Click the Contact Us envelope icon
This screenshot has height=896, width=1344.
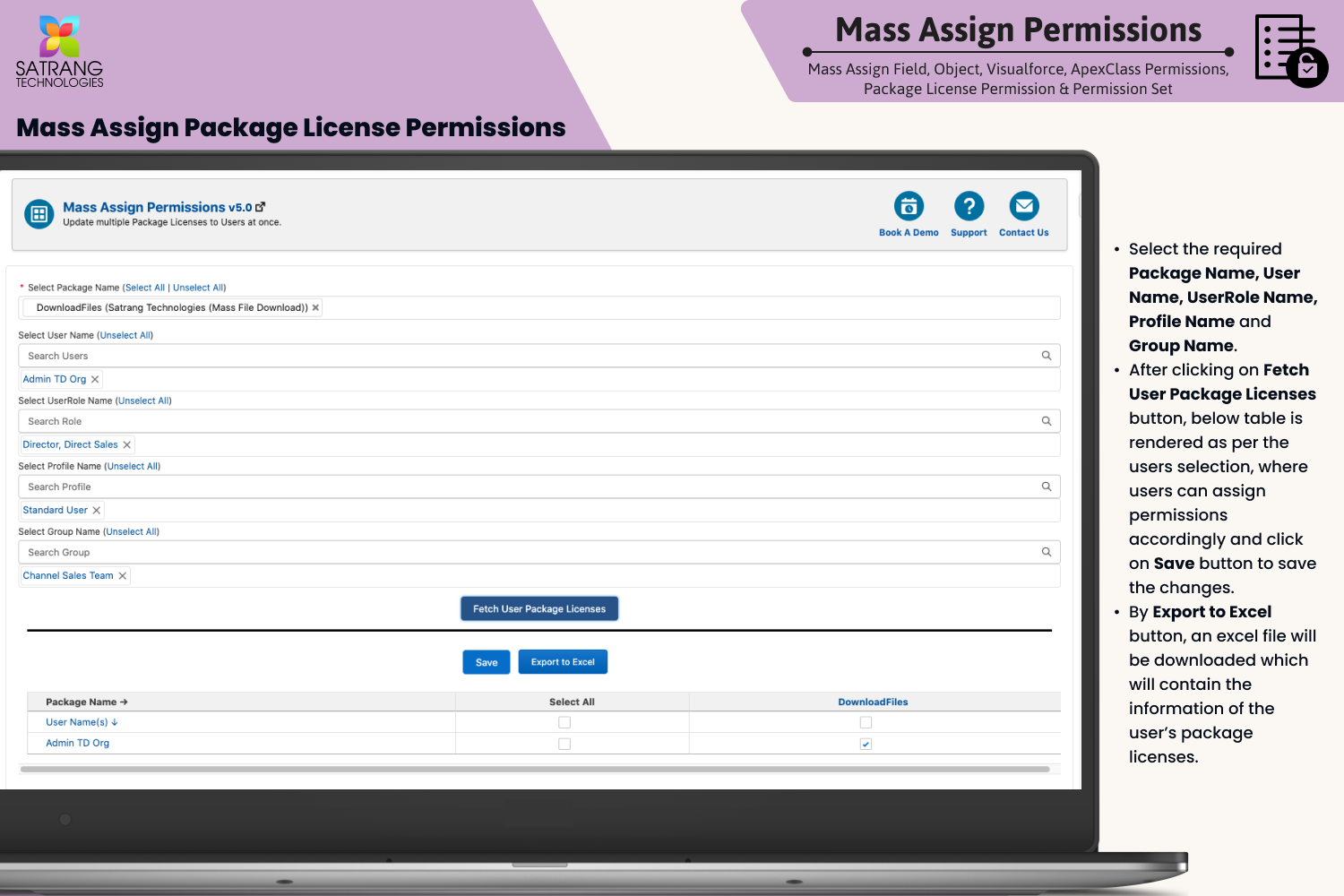point(1023,206)
